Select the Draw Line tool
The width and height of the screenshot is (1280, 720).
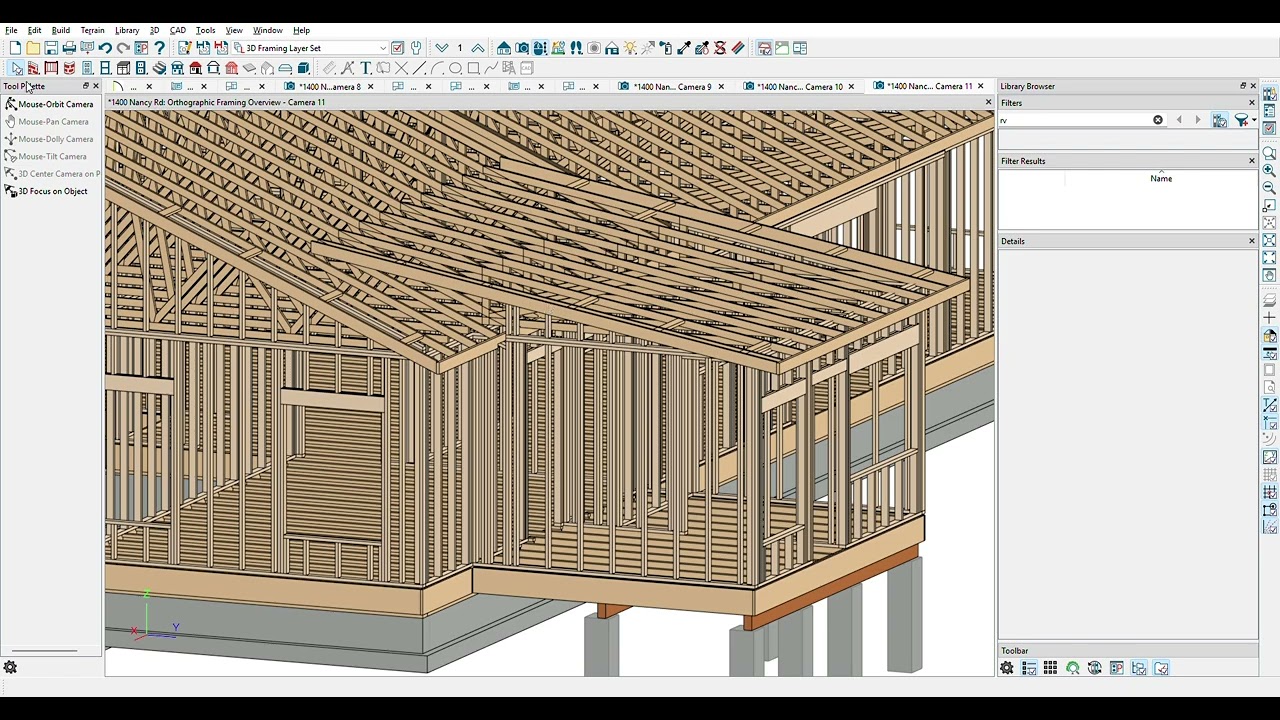point(420,68)
